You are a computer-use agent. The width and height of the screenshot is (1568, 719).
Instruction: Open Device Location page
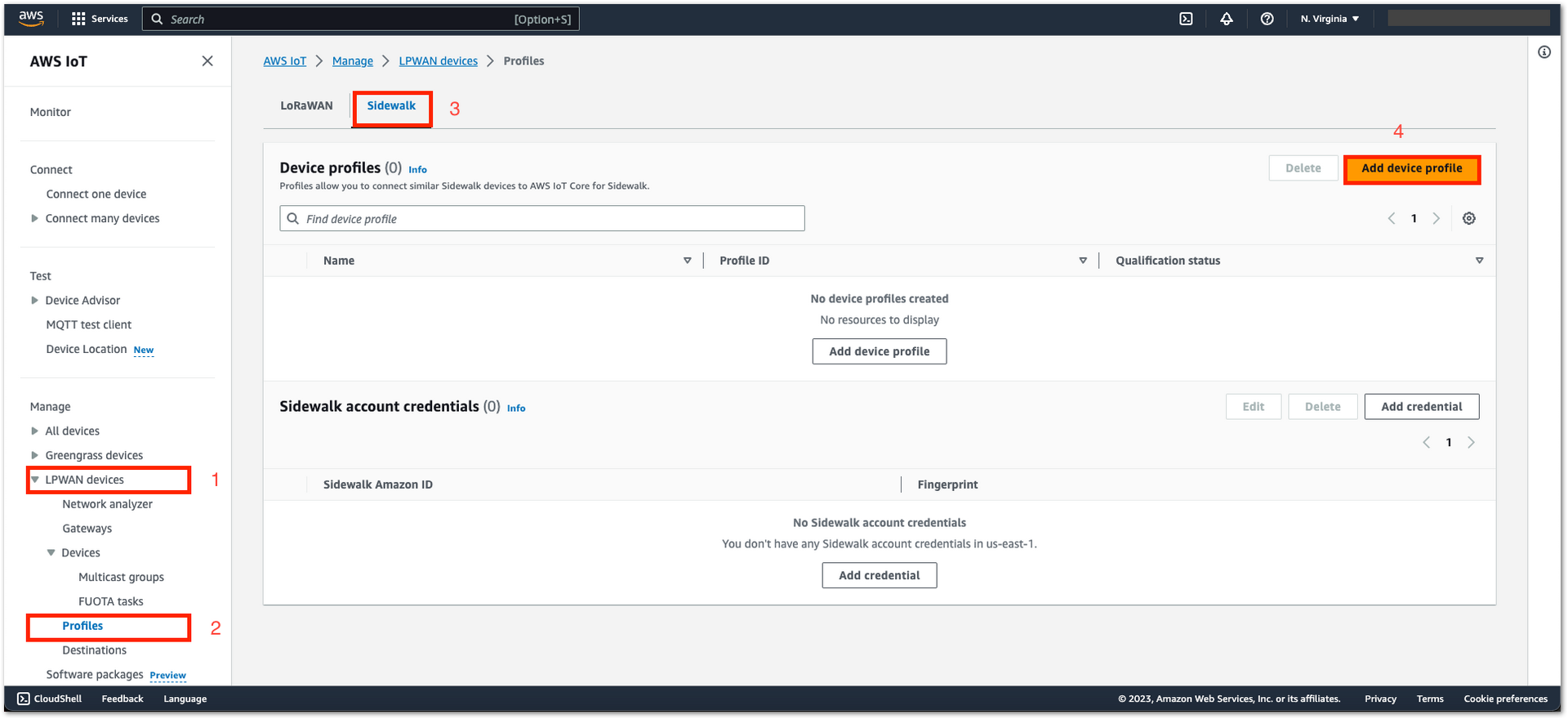pyautogui.click(x=87, y=349)
